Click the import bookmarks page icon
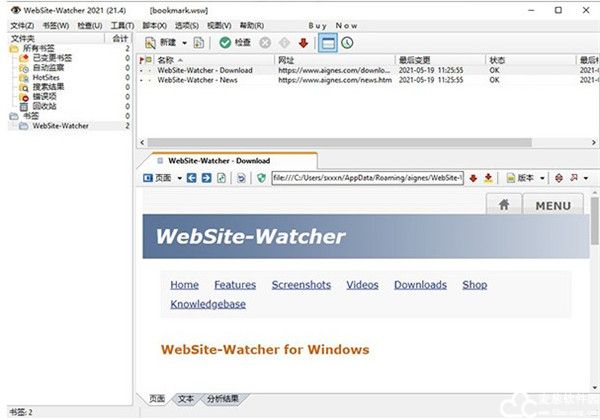 tap(199, 43)
